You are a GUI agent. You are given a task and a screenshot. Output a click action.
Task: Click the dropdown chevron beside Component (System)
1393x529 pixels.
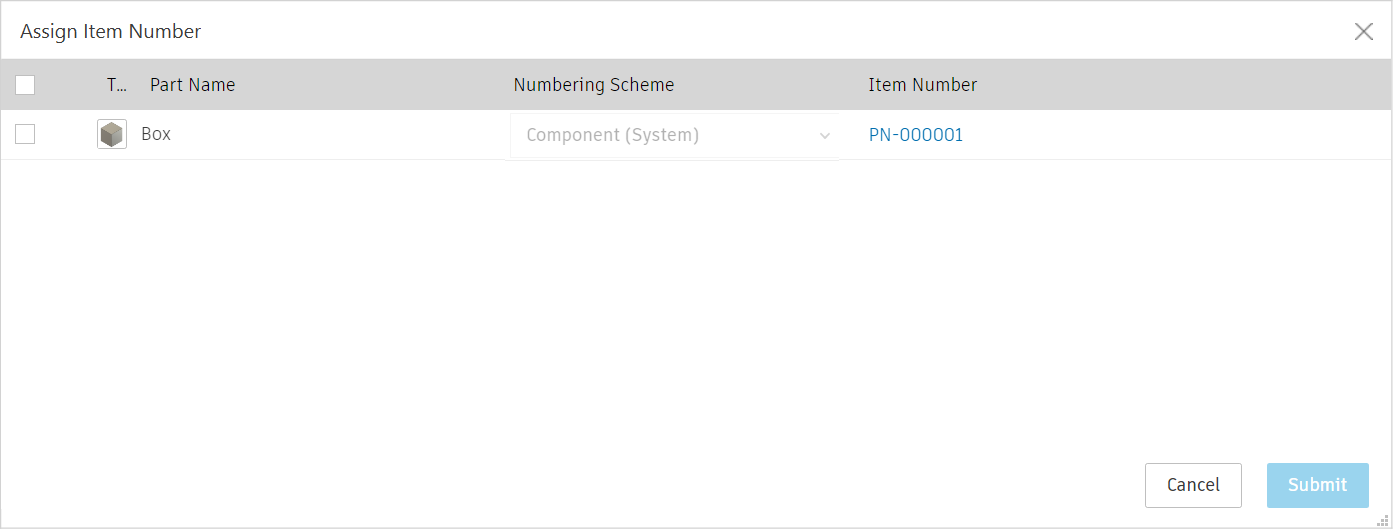coord(825,136)
